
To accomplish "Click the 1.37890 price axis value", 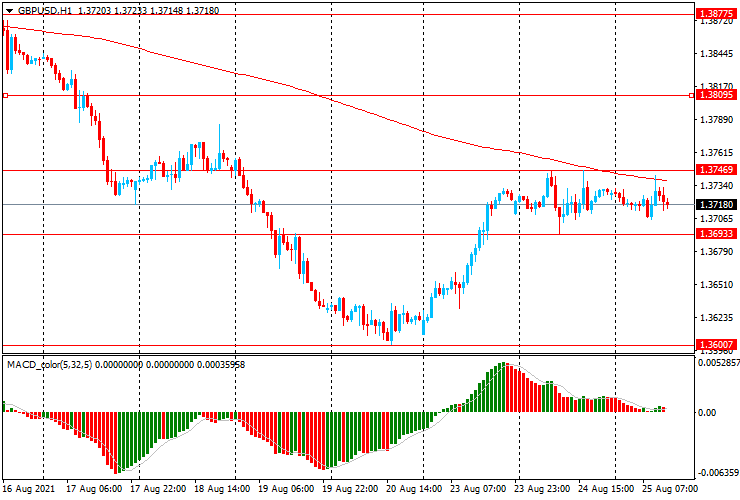I will point(717,119).
